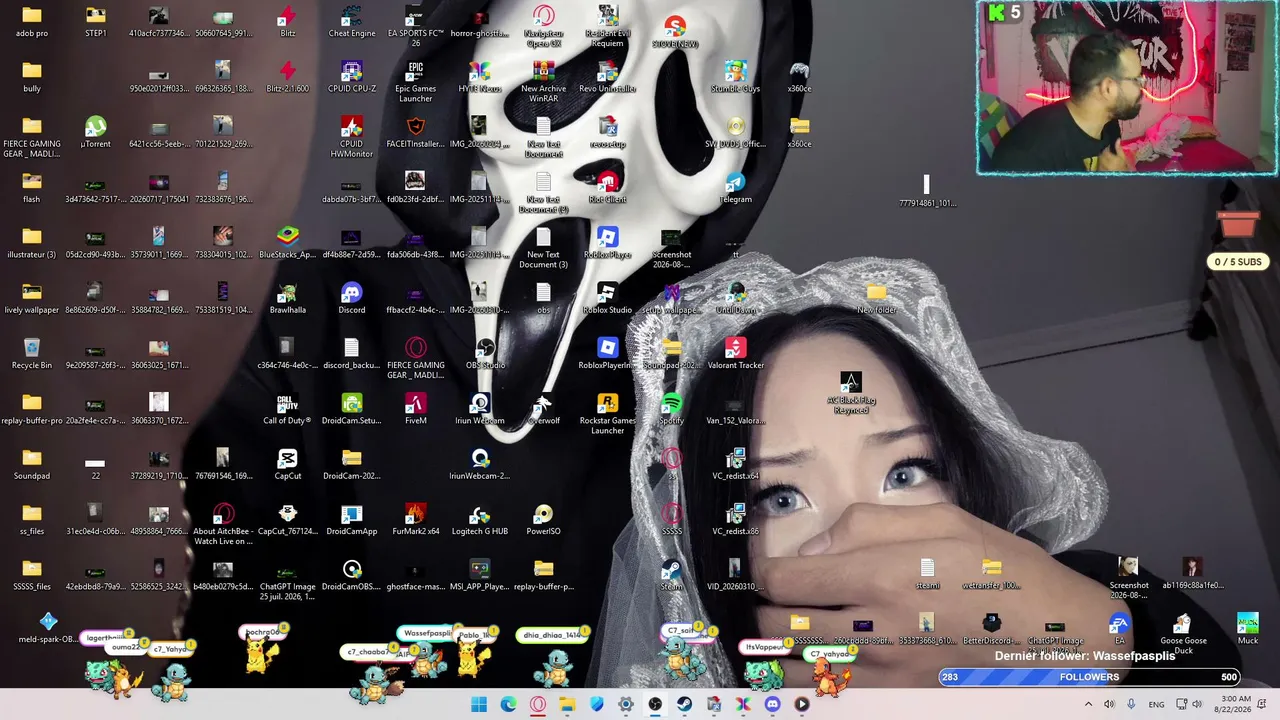
Task: Open Settings gear in the taskbar
Action: pyautogui.click(x=625, y=704)
